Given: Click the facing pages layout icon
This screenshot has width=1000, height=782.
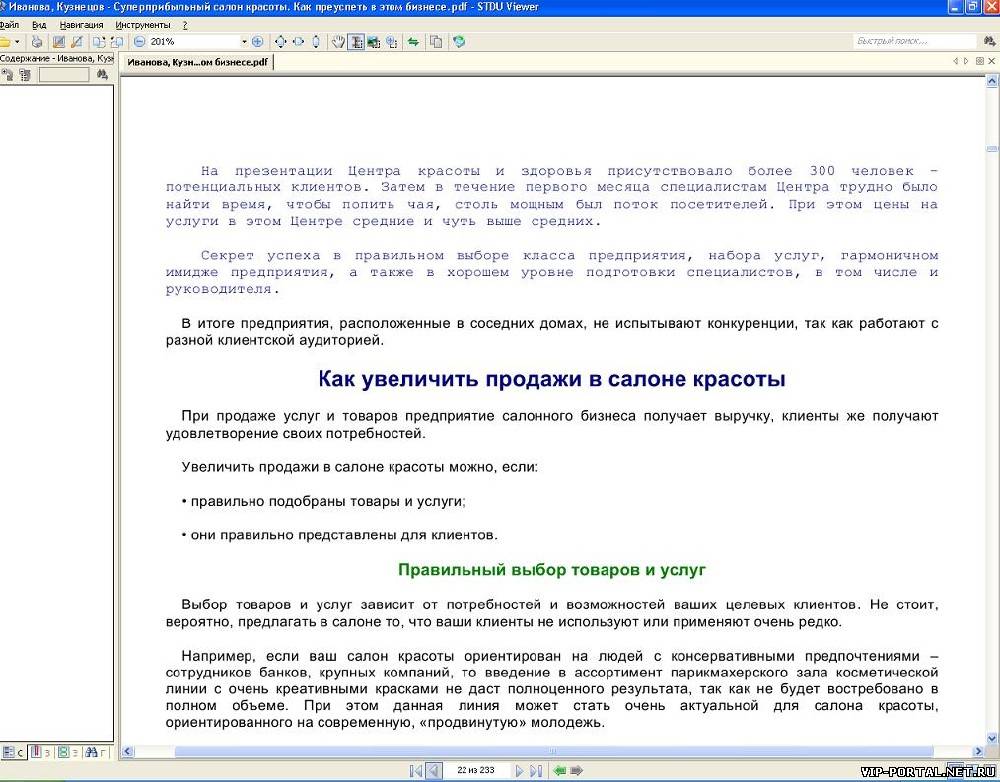Looking at the screenshot, I should click(116, 41).
